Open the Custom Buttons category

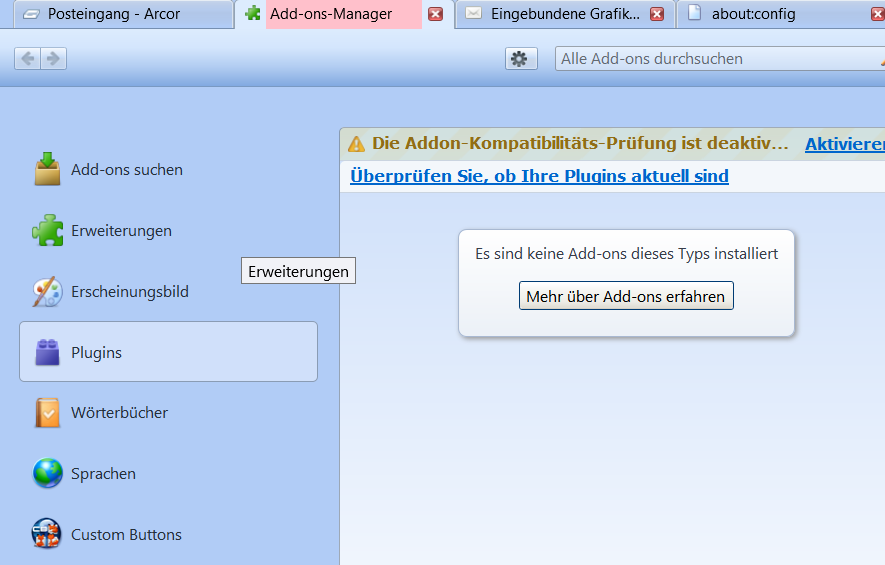tap(168, 535)
